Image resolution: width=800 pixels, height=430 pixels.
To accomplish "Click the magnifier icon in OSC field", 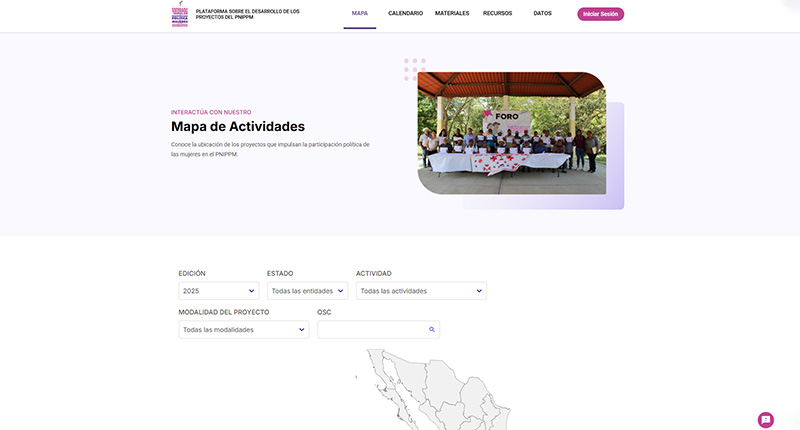I will [x=432, y=329].
